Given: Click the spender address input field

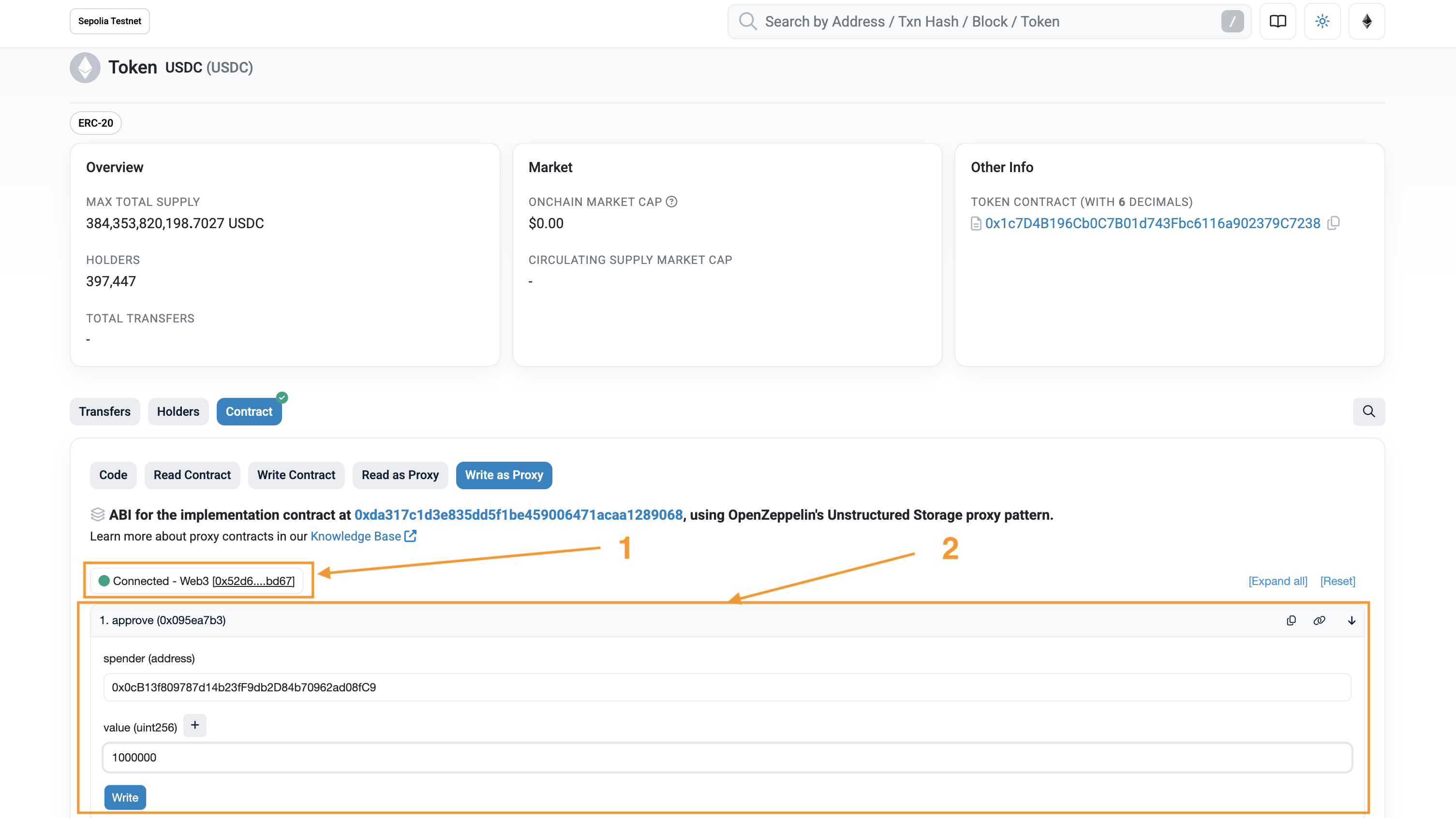Looking at the screenshot, I should (727, 687).
